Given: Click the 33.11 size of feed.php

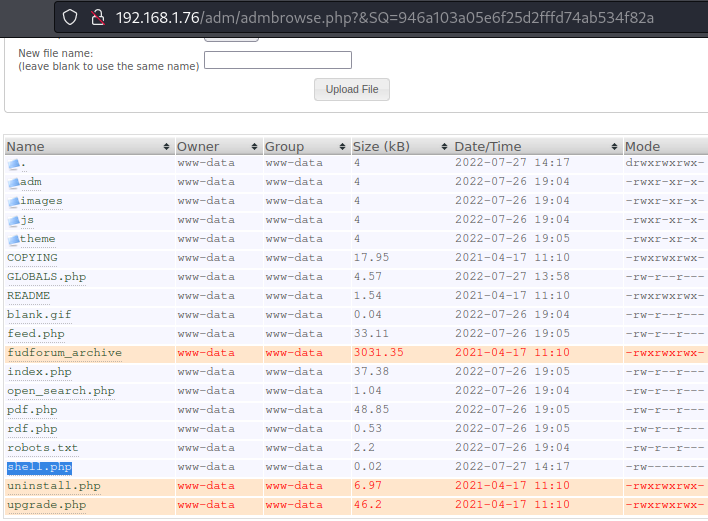Looking at the screenshot, I should coord(371,333).
